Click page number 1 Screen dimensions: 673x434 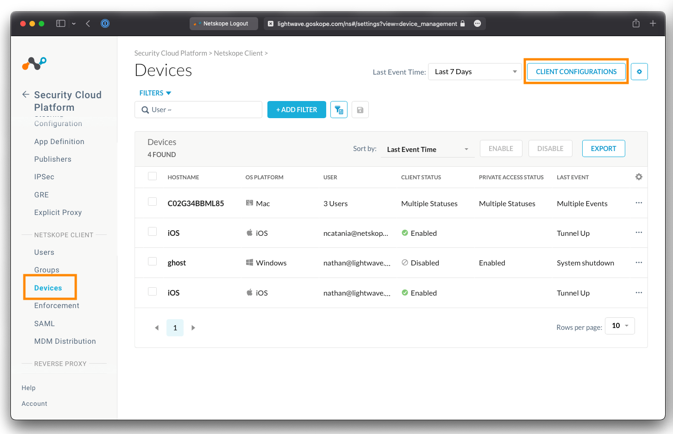(x=175, y=328)
